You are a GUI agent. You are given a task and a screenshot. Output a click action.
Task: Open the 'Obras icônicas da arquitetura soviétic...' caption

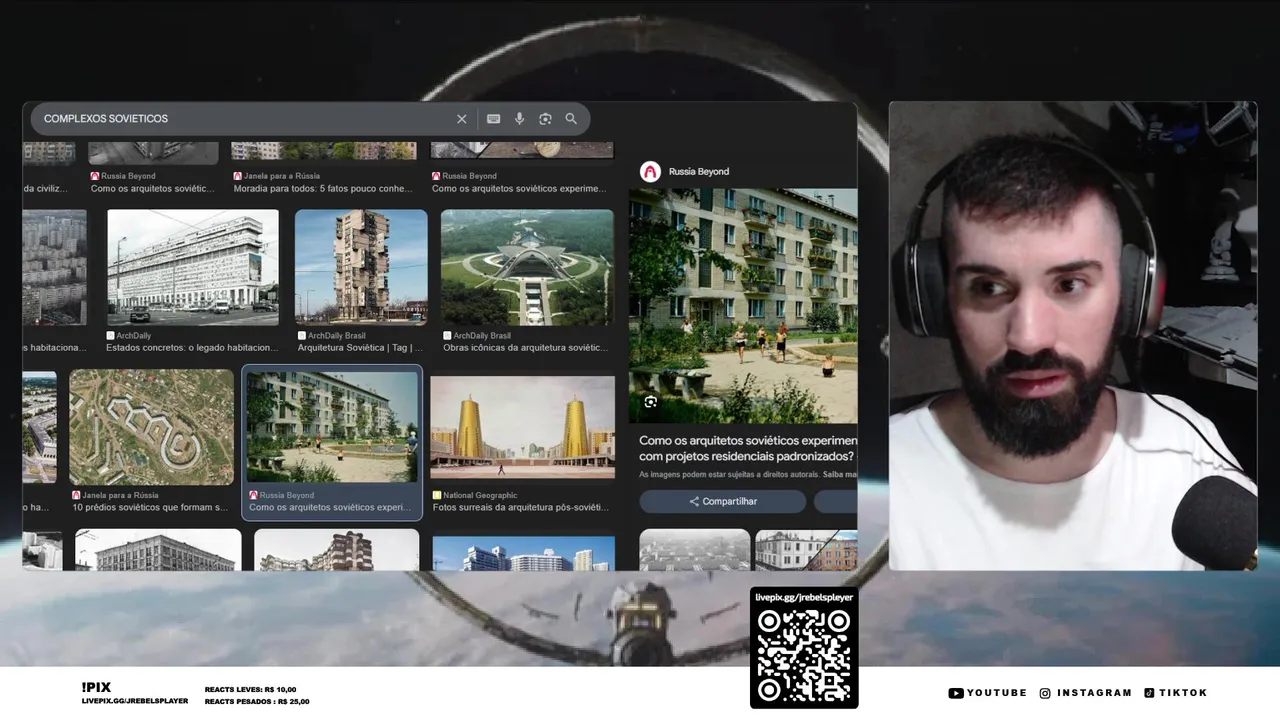[x=526, y=348]
